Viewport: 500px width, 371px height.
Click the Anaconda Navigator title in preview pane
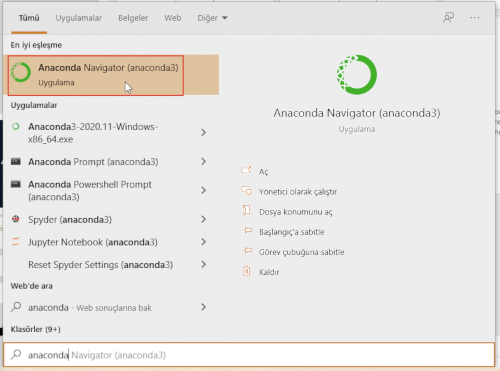357,113
